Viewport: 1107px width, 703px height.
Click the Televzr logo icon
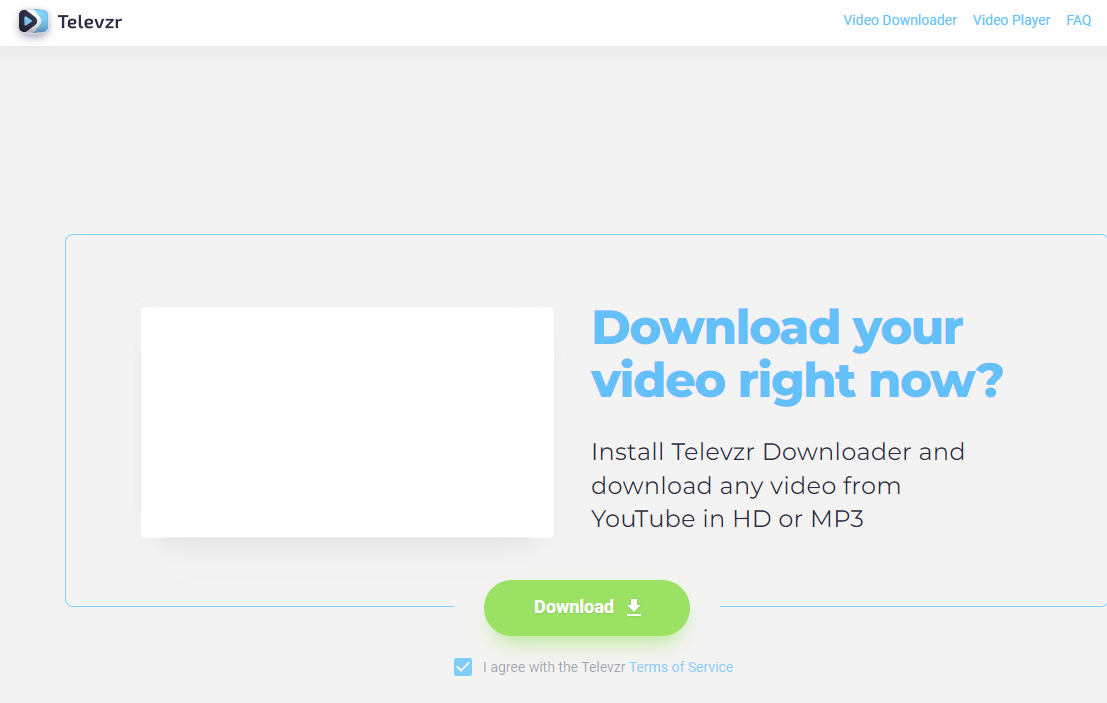(x=33, y=21)
